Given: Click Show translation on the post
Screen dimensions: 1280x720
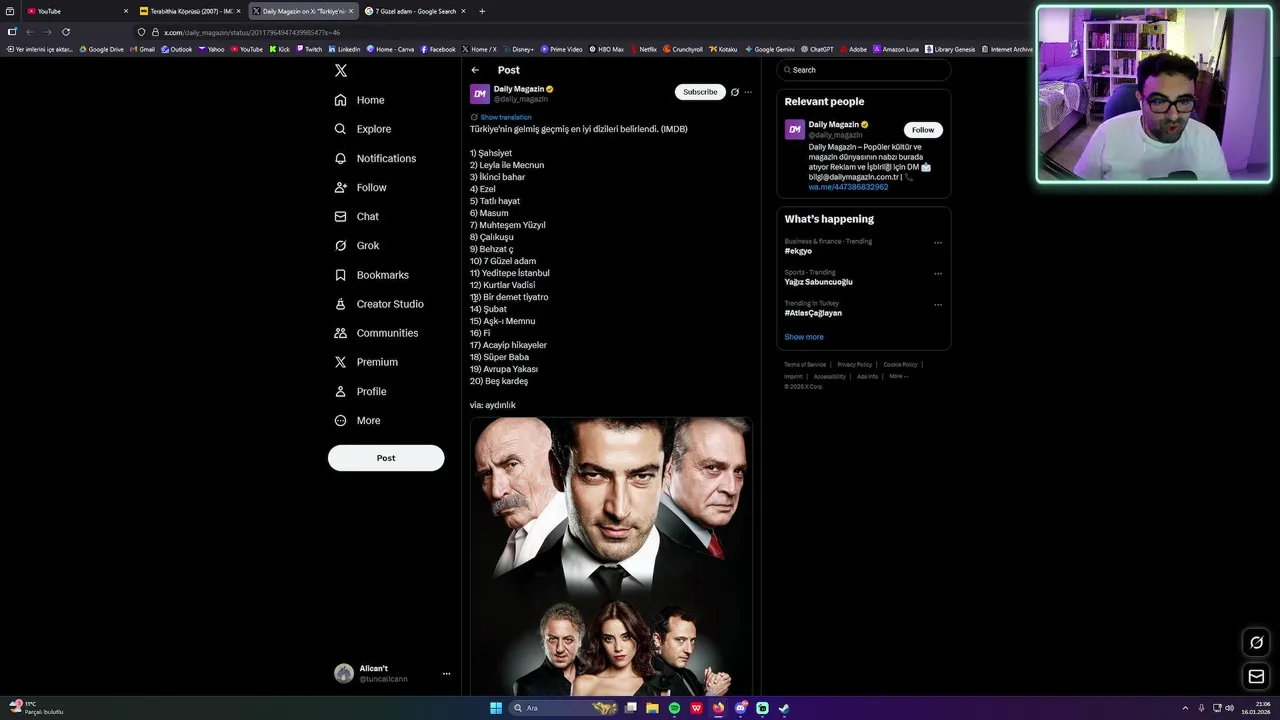Looking at the screenshot, I should [506, 117].
